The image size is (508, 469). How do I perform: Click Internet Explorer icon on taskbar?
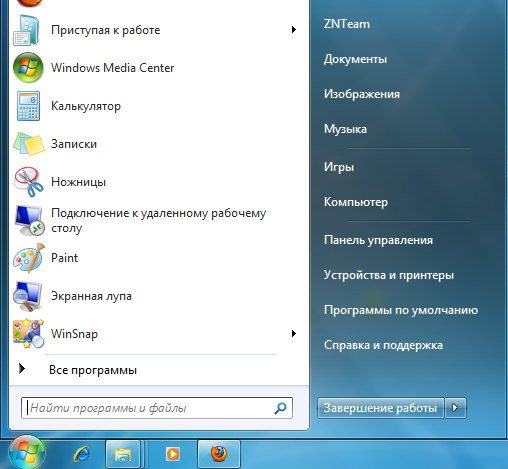82,454
